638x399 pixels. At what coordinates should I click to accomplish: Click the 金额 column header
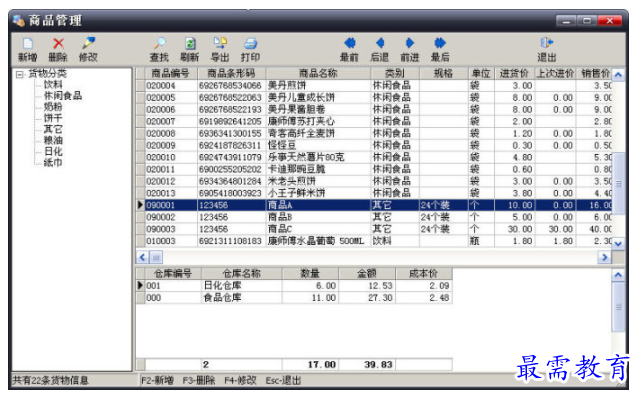(367, 274)
